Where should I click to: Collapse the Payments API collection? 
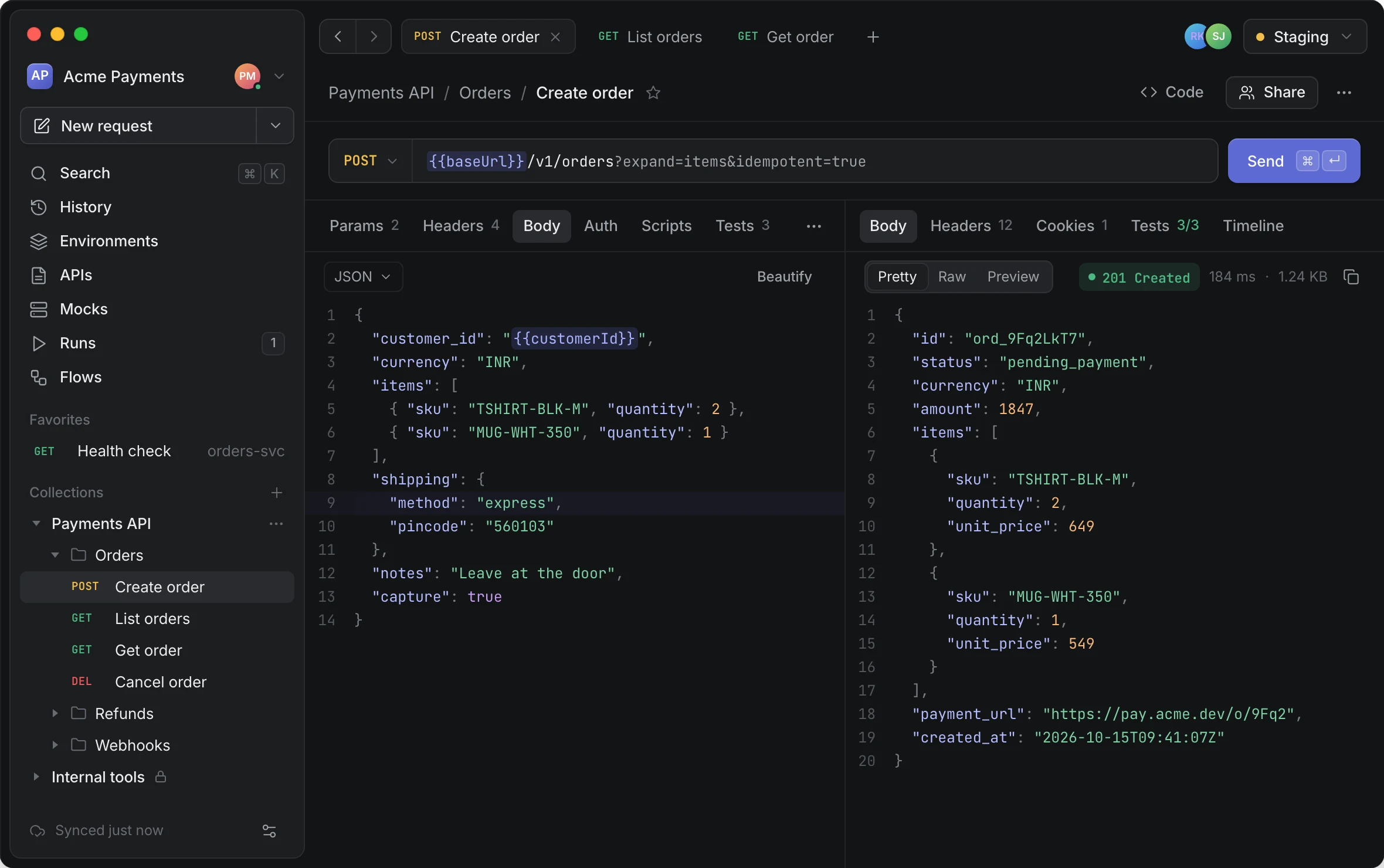[36, 523]
